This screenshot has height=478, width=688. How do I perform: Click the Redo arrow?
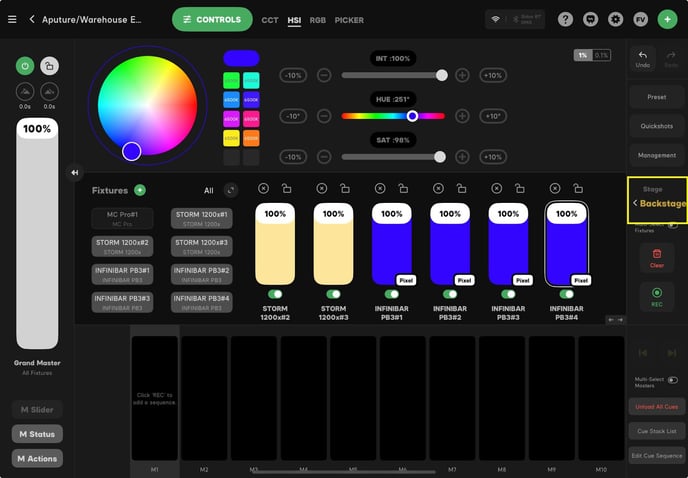pyautogui.click(x=671, y=58)
